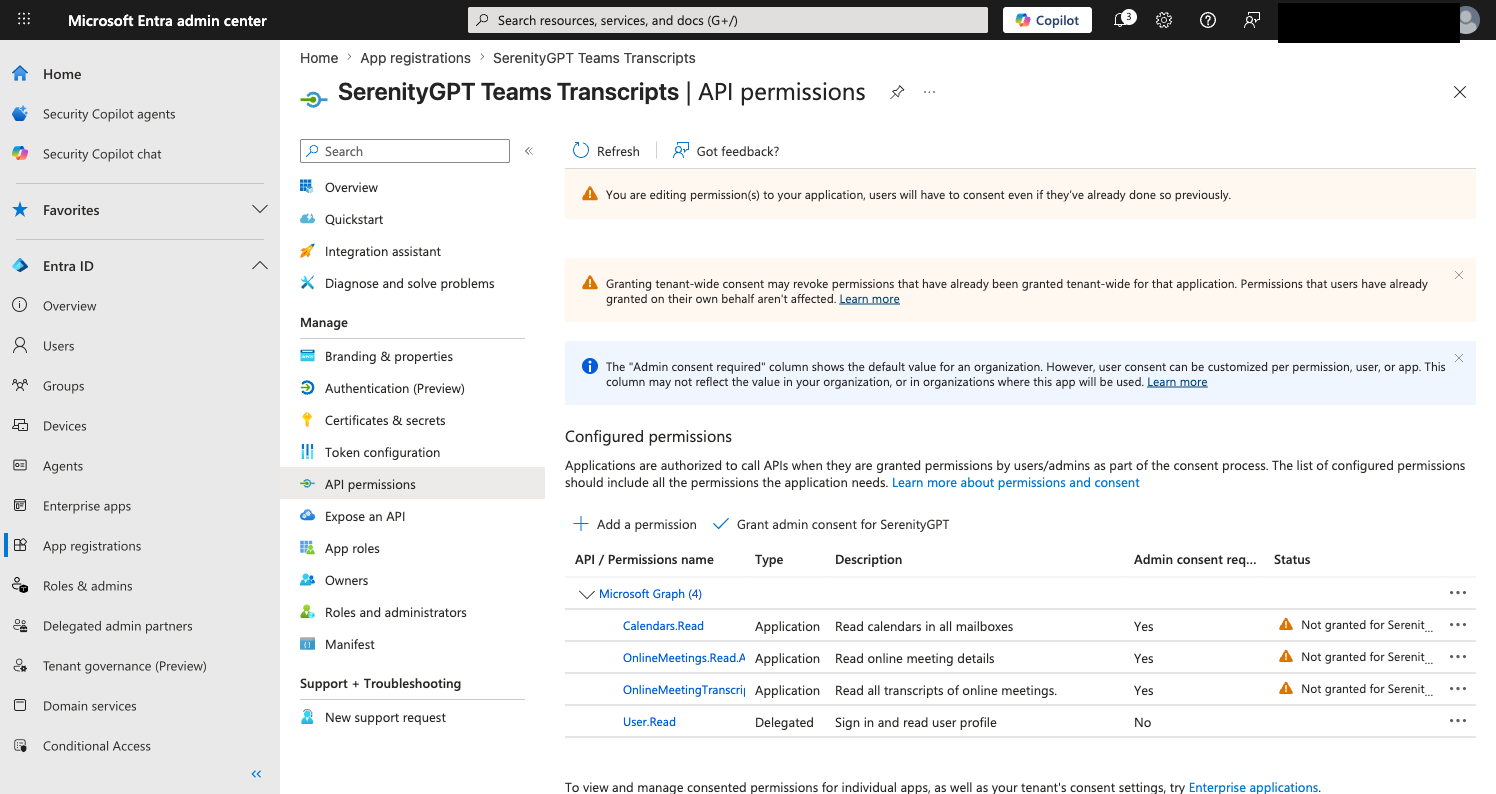Focus the top resources search field

click(728, 20)
